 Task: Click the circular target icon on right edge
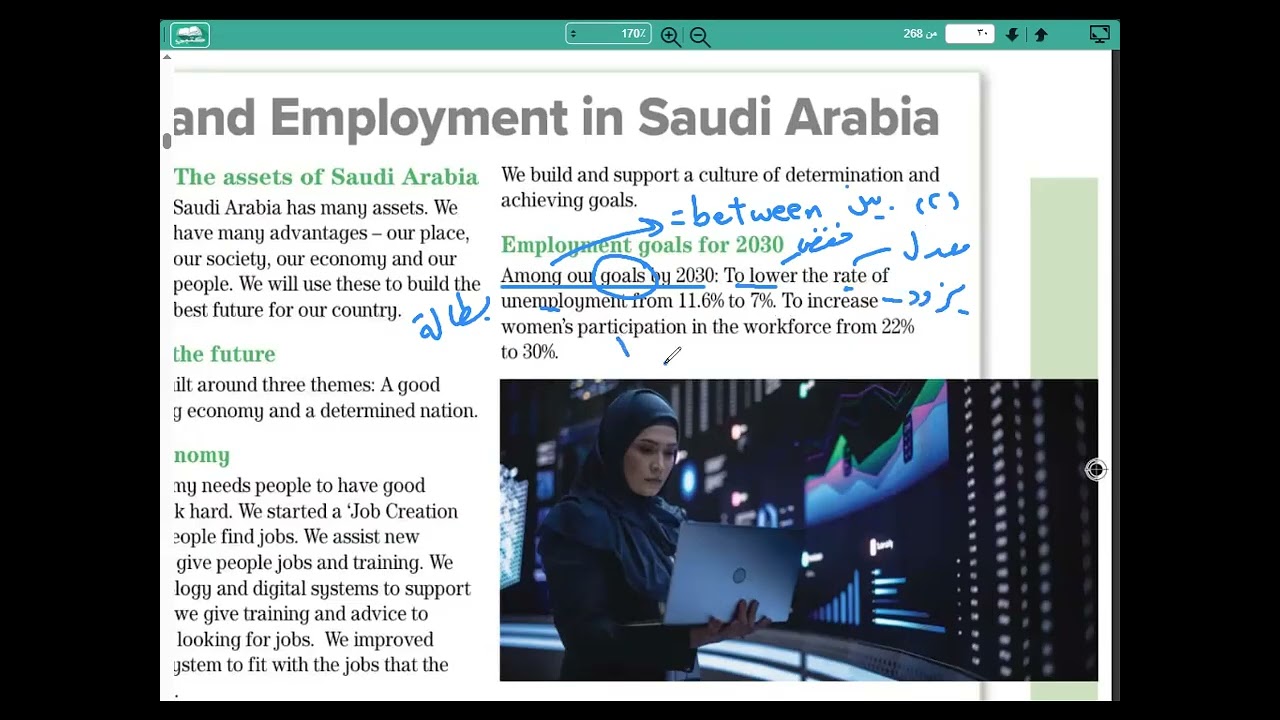pos(1096,469)
